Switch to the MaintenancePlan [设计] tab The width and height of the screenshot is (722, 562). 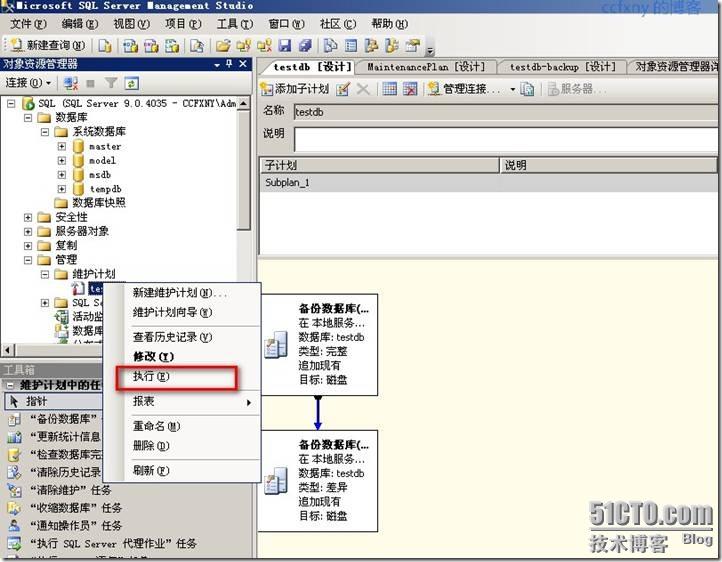426,67
